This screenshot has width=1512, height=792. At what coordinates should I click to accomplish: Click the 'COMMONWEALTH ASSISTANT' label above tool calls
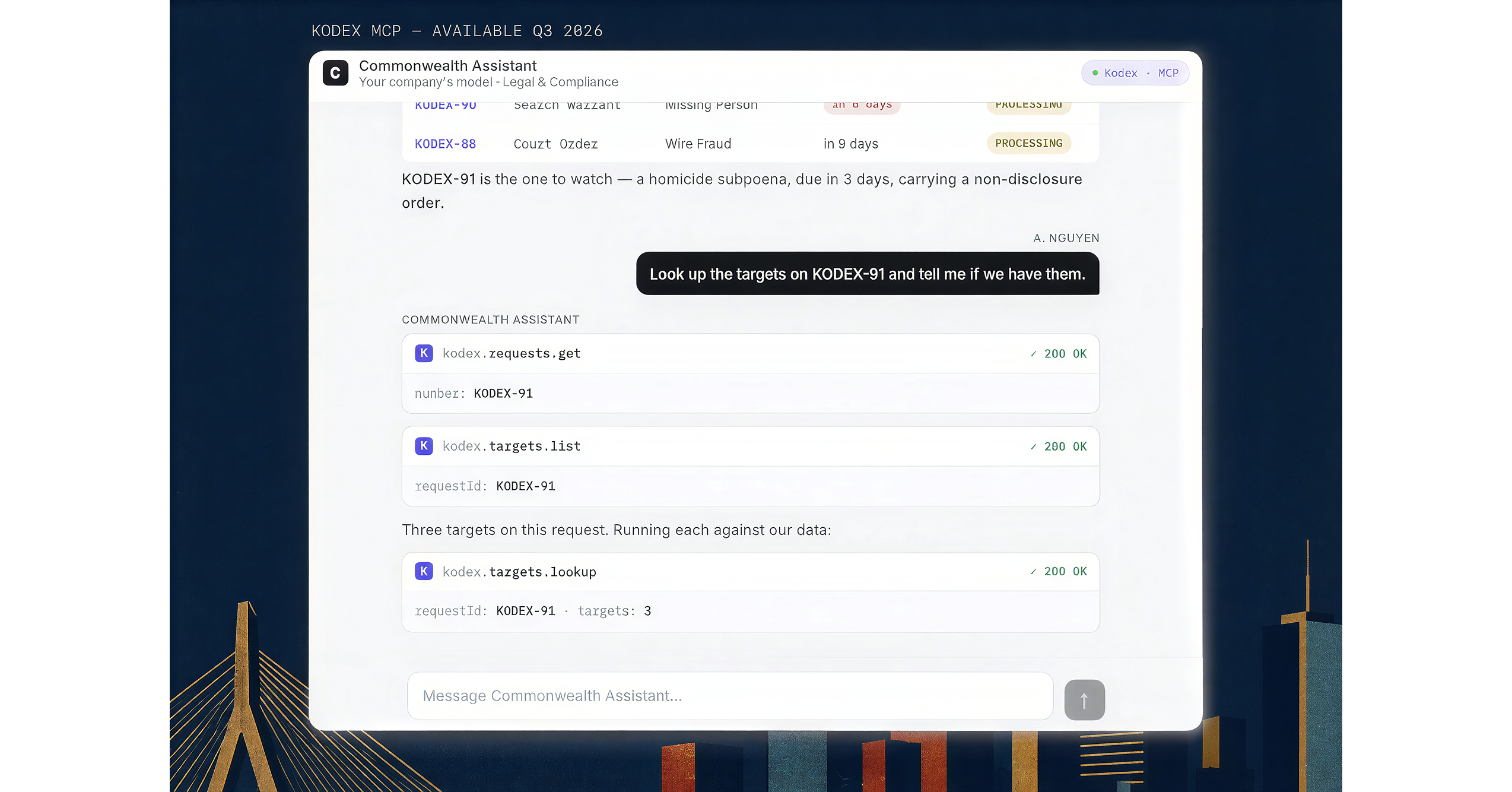(491, 319)
